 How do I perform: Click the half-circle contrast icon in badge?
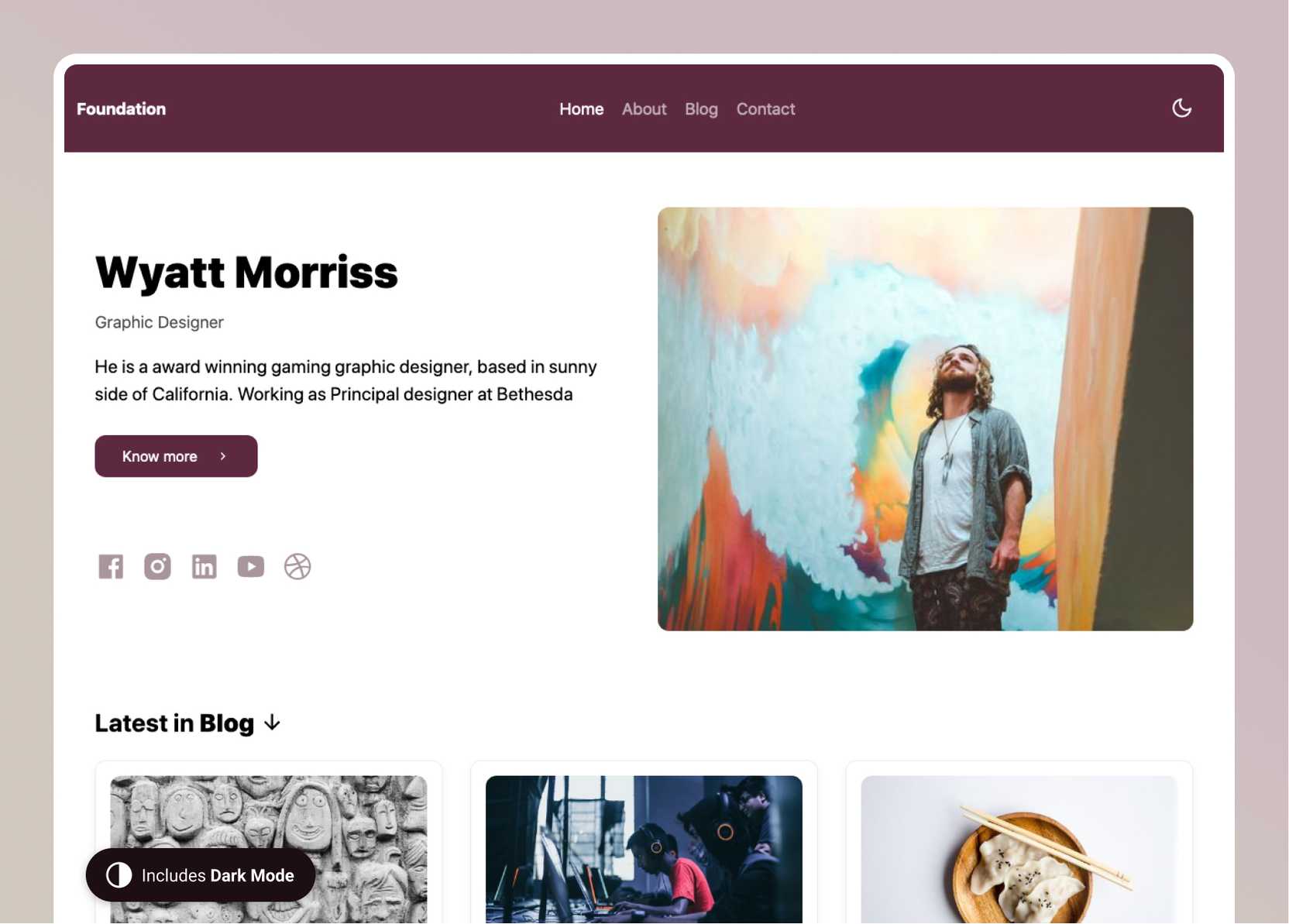pyautogui.click(x=119, y=875)
